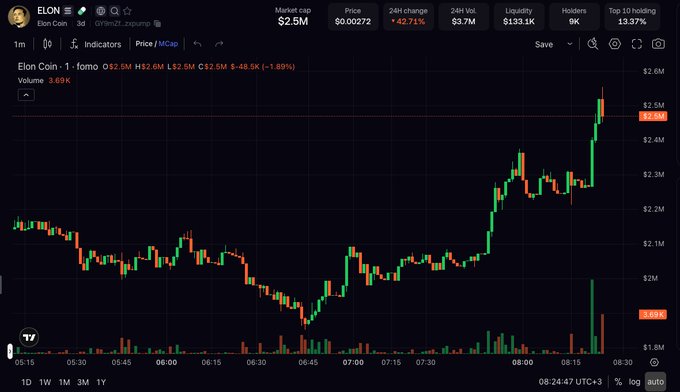Viewport: 680px width, 392px height.
Task: Open the timezone 08:24:47 UTC+3 menu
Action: [x=570, y=382]
